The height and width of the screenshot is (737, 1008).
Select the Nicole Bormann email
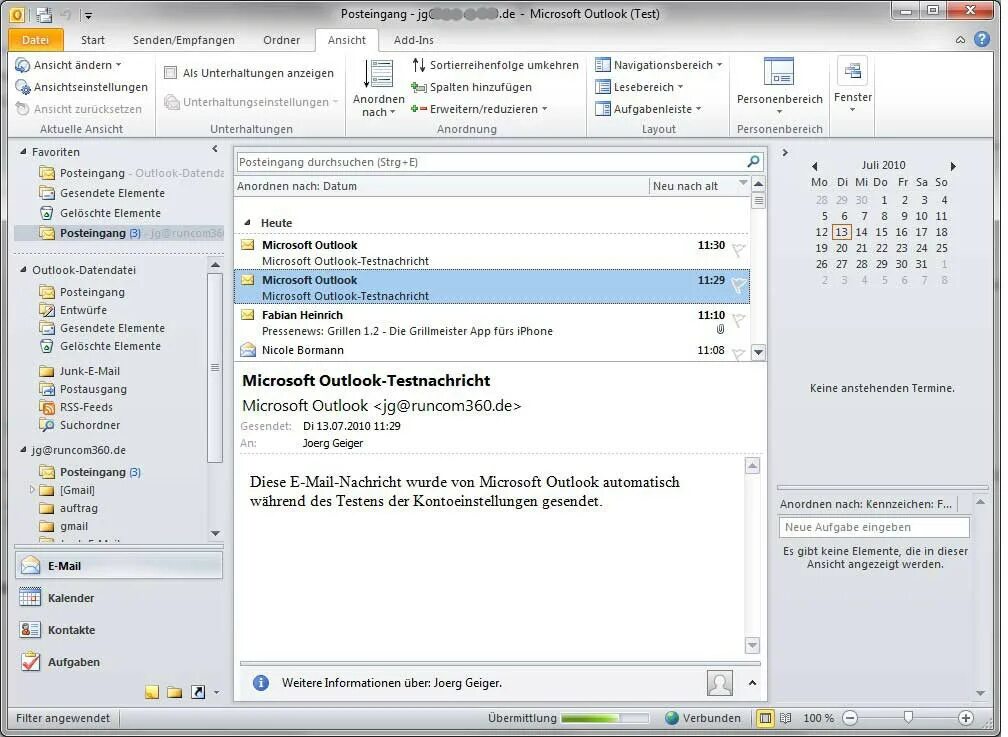(492, 350)
